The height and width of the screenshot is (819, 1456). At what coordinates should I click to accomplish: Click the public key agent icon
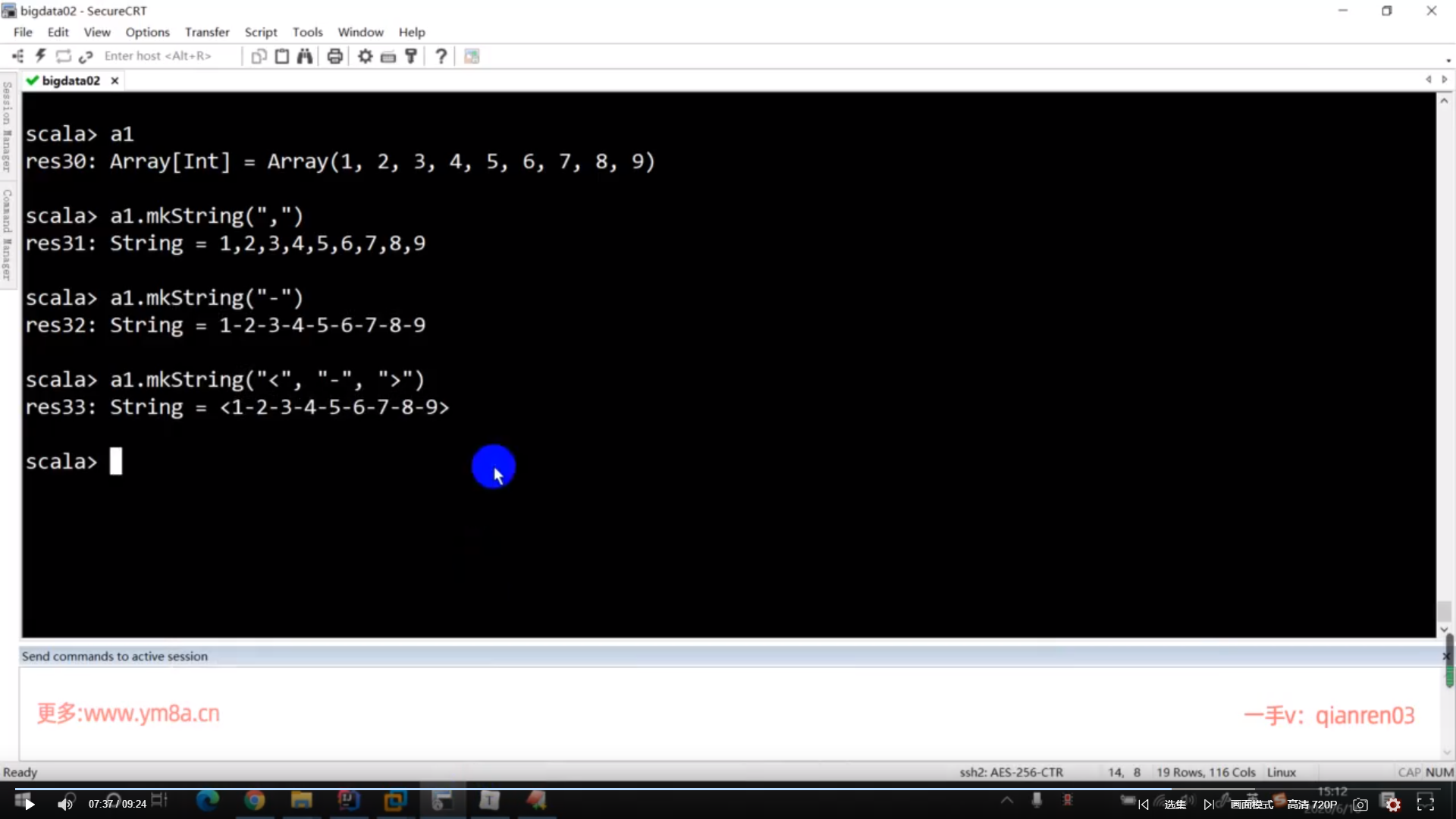[411, 56]
